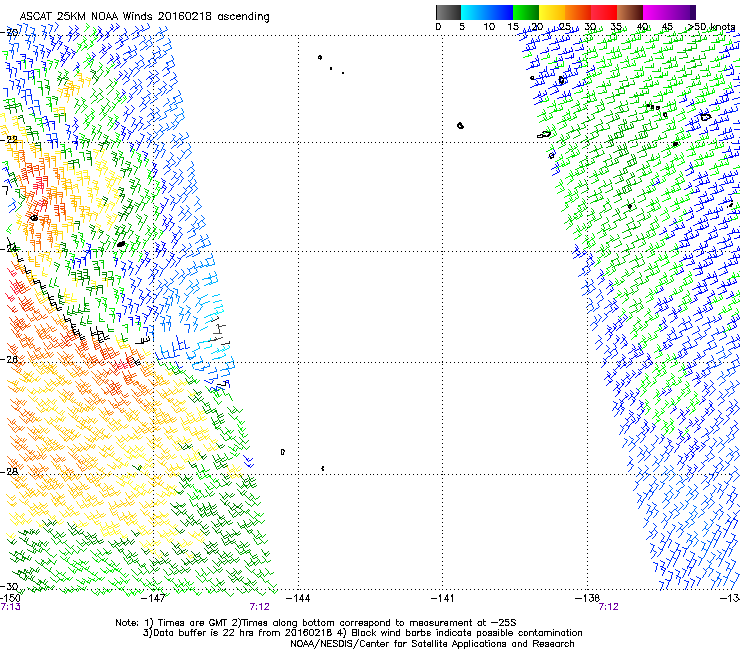Screen dimensions: 740x650
Task: Click the '45' legend scale label
Action: point(667,26)
